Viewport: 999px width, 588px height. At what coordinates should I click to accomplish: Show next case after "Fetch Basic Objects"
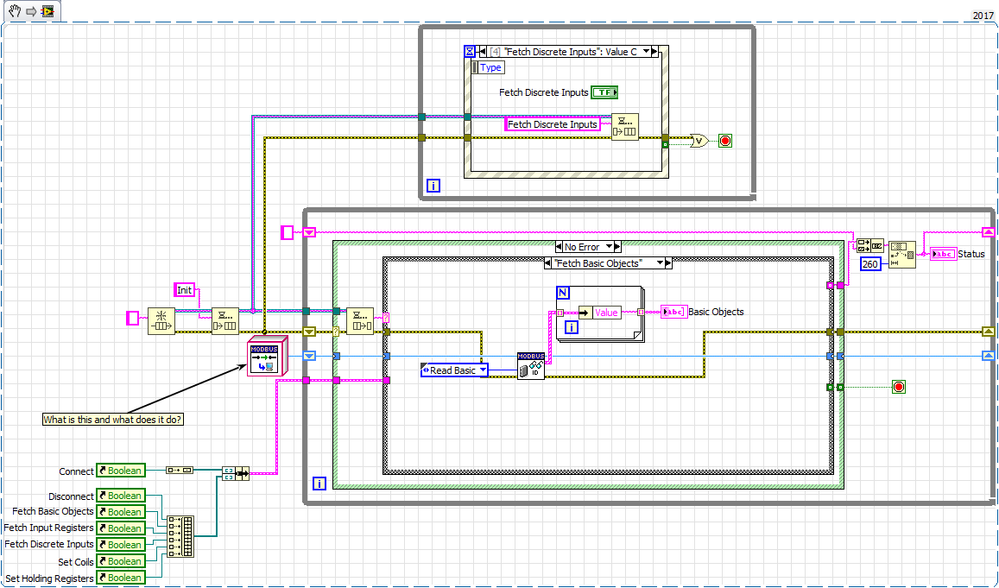(x=667, y=263)
